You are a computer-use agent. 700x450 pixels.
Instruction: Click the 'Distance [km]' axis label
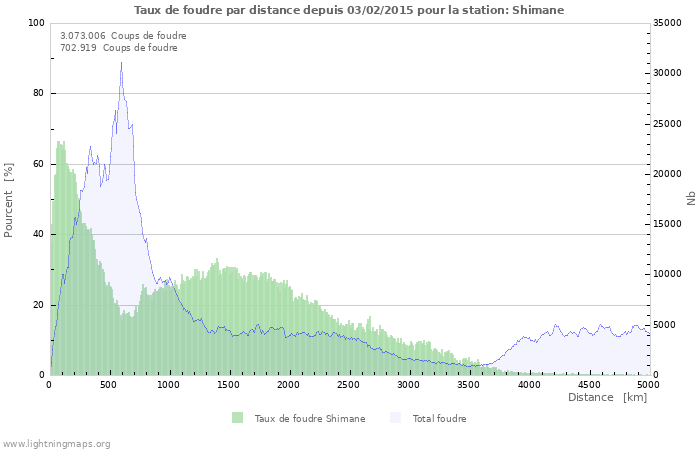pos(607,397)
